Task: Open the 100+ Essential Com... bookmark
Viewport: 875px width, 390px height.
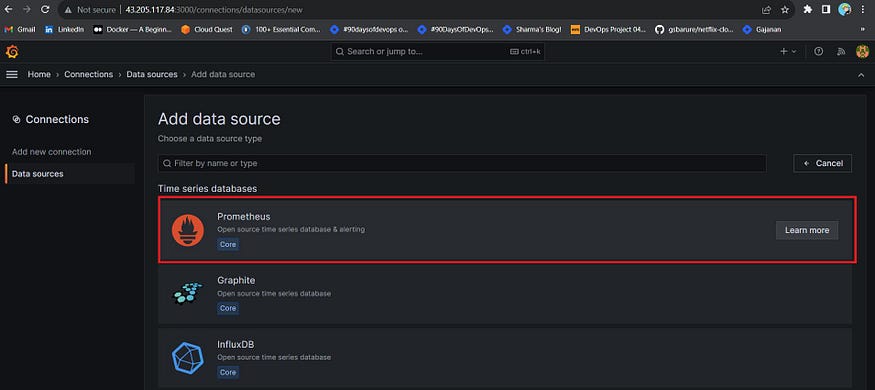Action: (281, 30)
